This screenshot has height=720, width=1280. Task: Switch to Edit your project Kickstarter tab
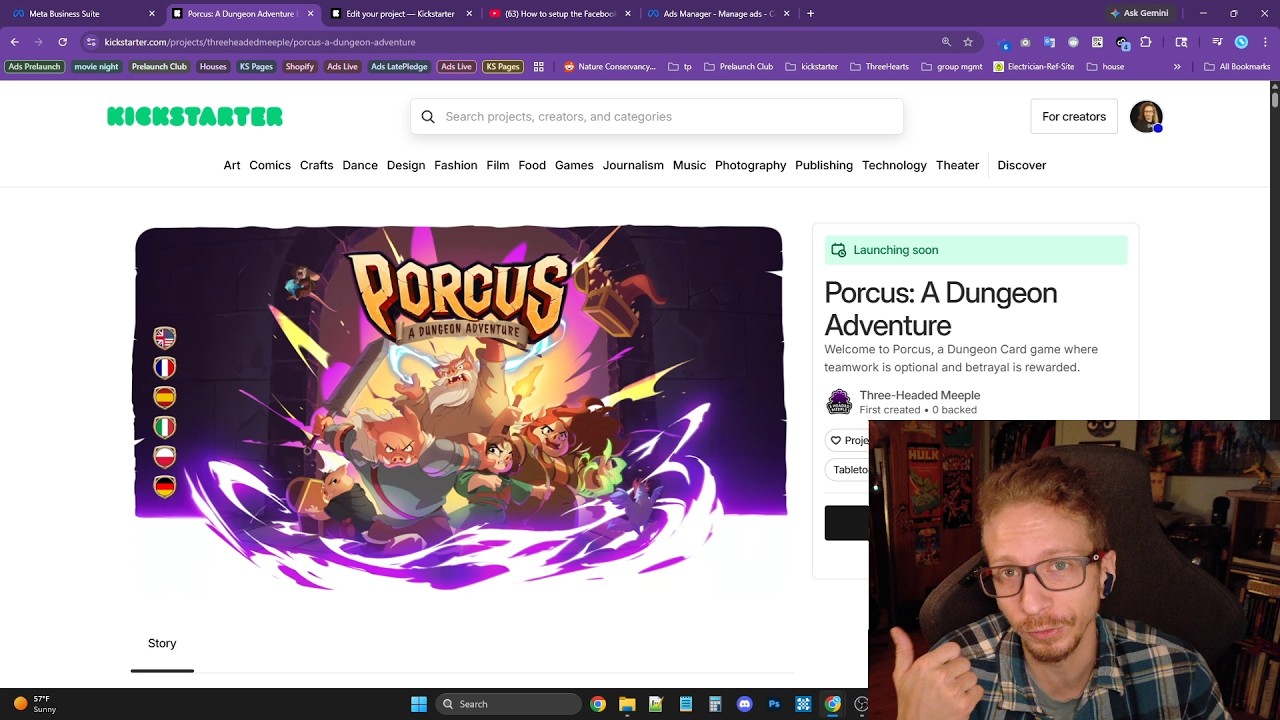[x=400, y=14]
